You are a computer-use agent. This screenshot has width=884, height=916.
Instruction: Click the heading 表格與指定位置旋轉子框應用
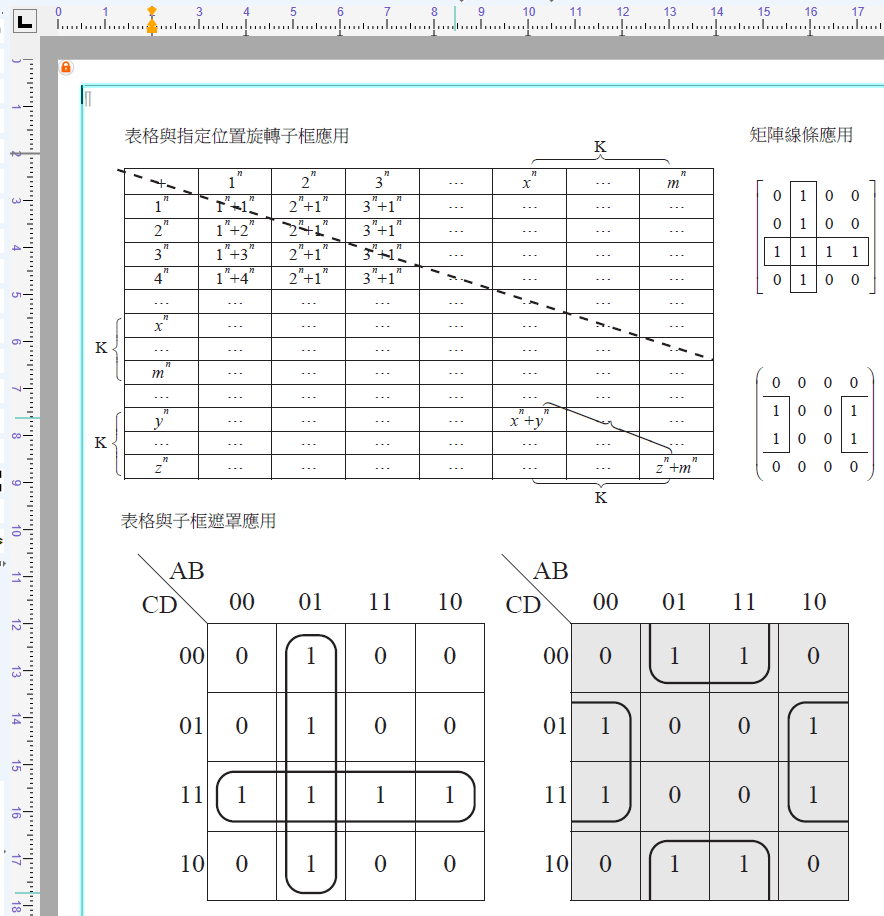pyautogui.click(x=237, y=136)
